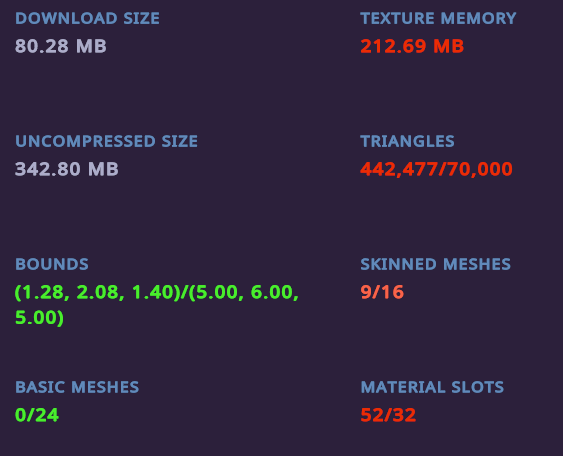563x456 pixels.
Task: Select the green 0/24 basic meshes value
Action: tap(37, 415)
